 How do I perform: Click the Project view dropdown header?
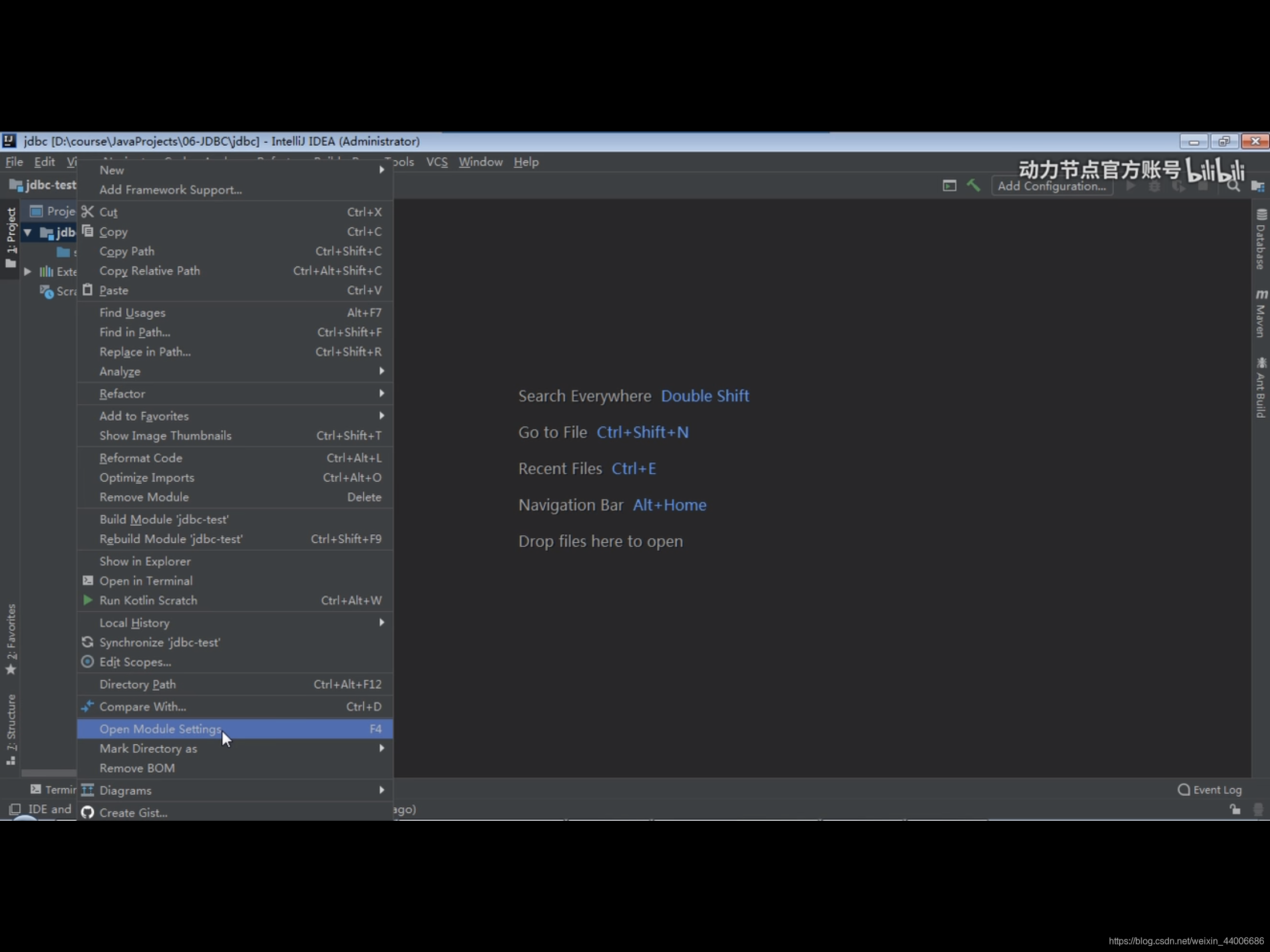click(53, 211)
